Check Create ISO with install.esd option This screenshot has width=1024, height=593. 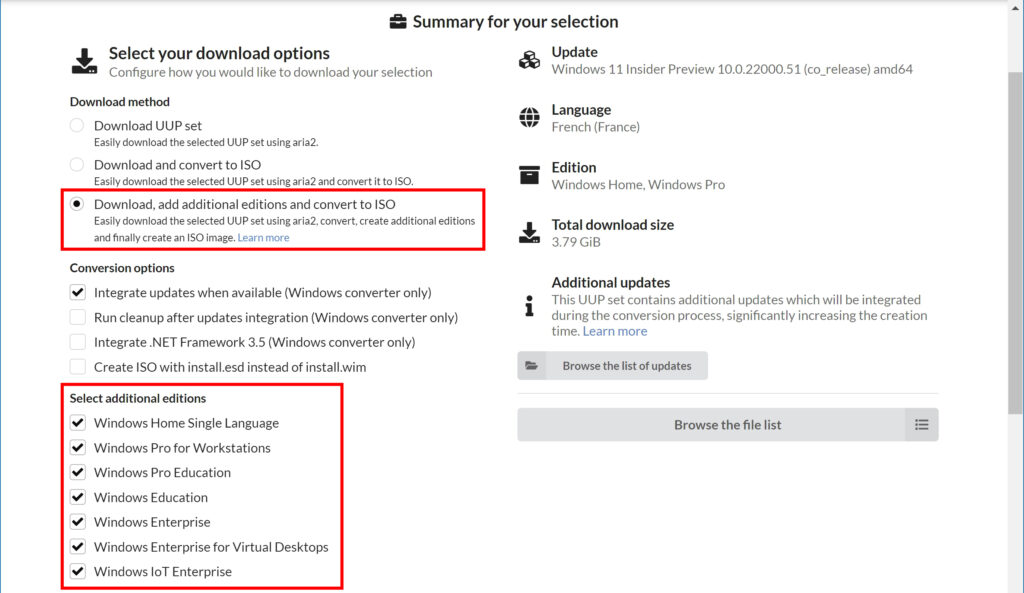78,367
